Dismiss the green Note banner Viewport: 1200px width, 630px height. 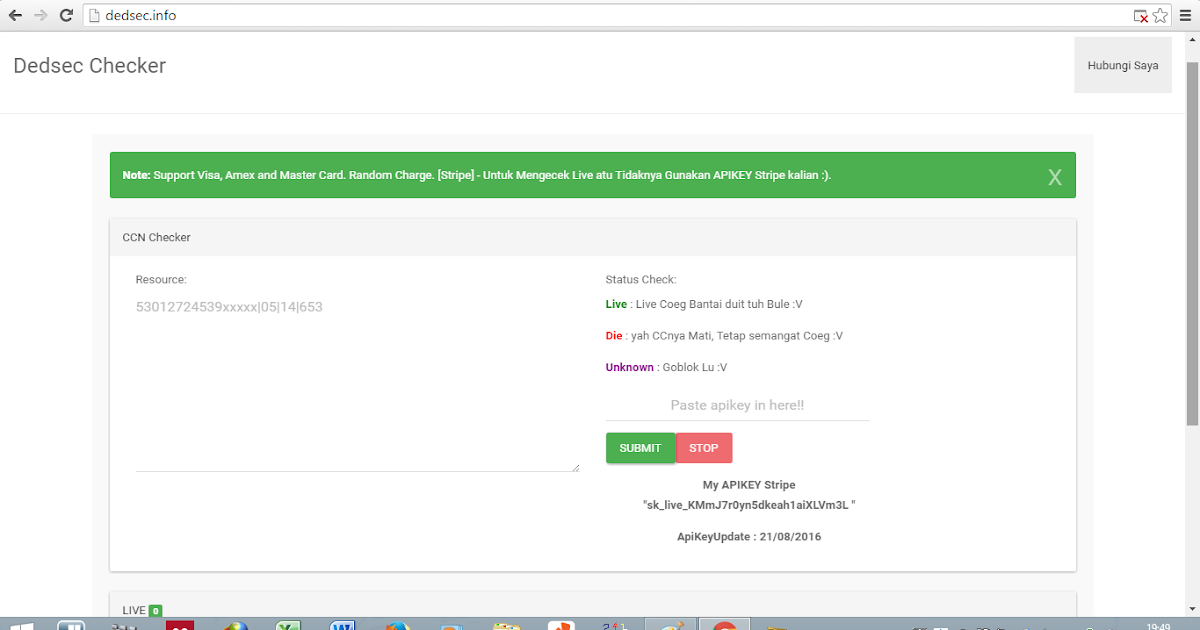[x=1054, y=176]
